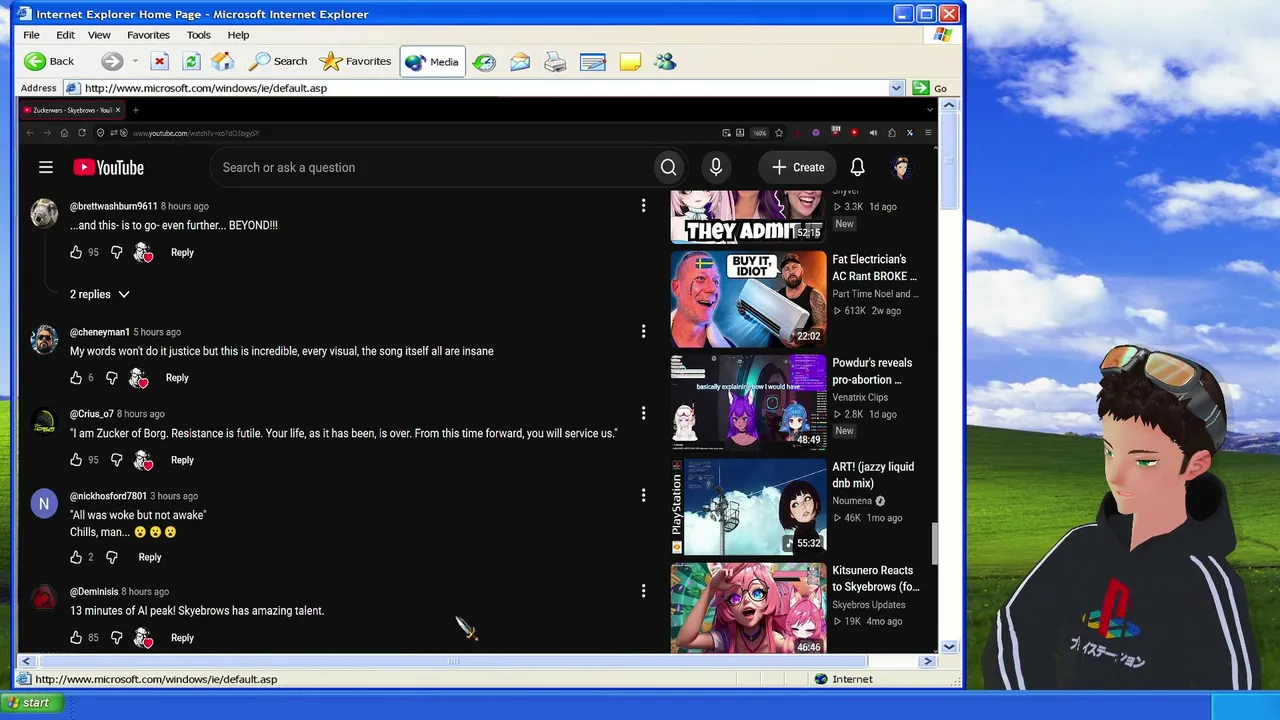
Task: Like the comment by @cheneyman1
Action: 76,378
